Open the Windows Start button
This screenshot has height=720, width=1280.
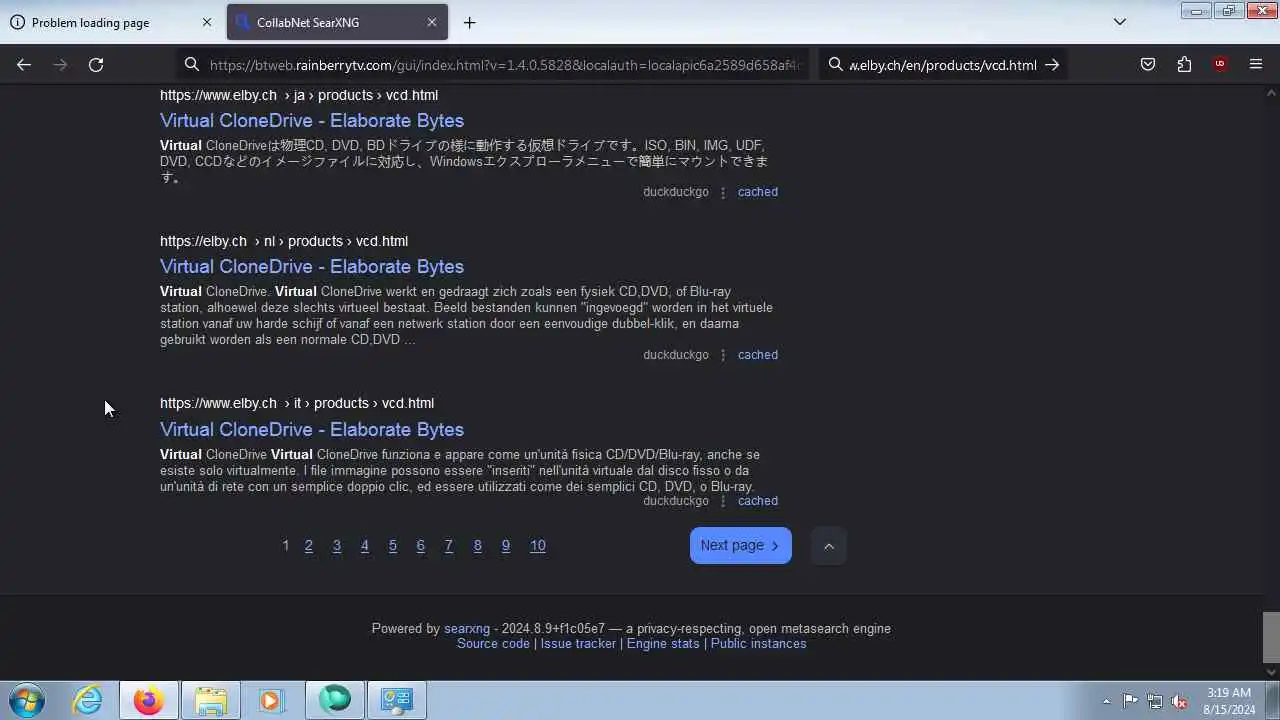click(26, 700)
